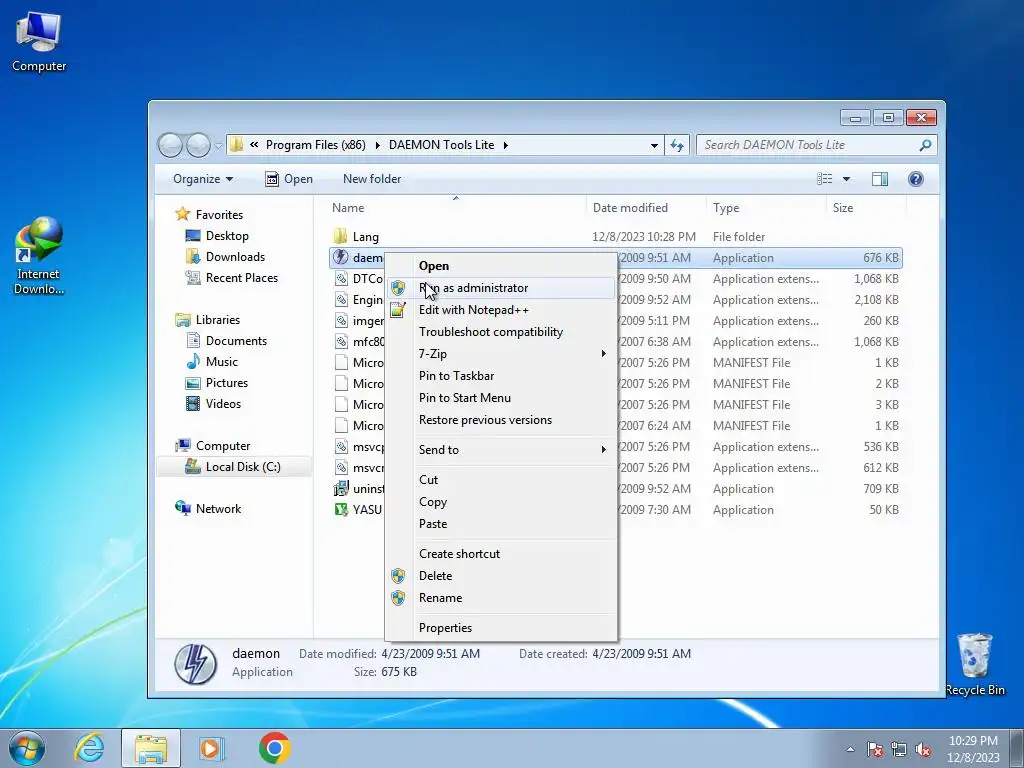Open the address bar history dropdown
Viewport: 1024px width, 768px height.
pos(654,145)
